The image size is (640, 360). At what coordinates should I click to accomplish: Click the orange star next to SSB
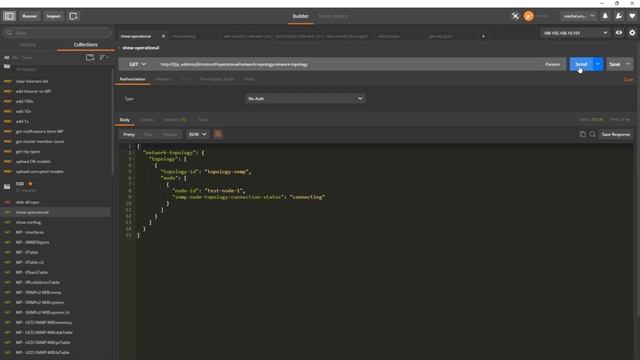[30, 184]
